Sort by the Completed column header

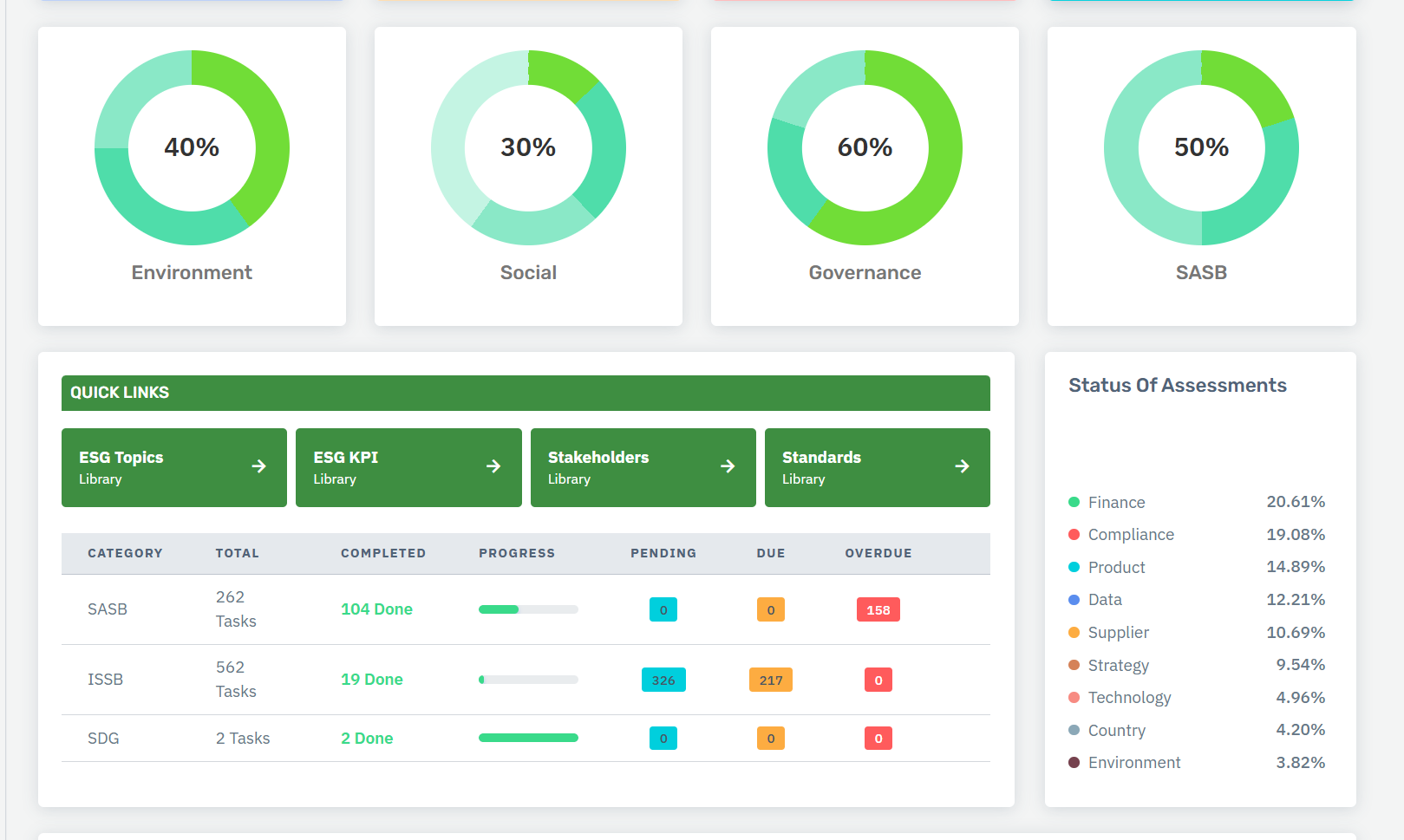tap(382, 553)
